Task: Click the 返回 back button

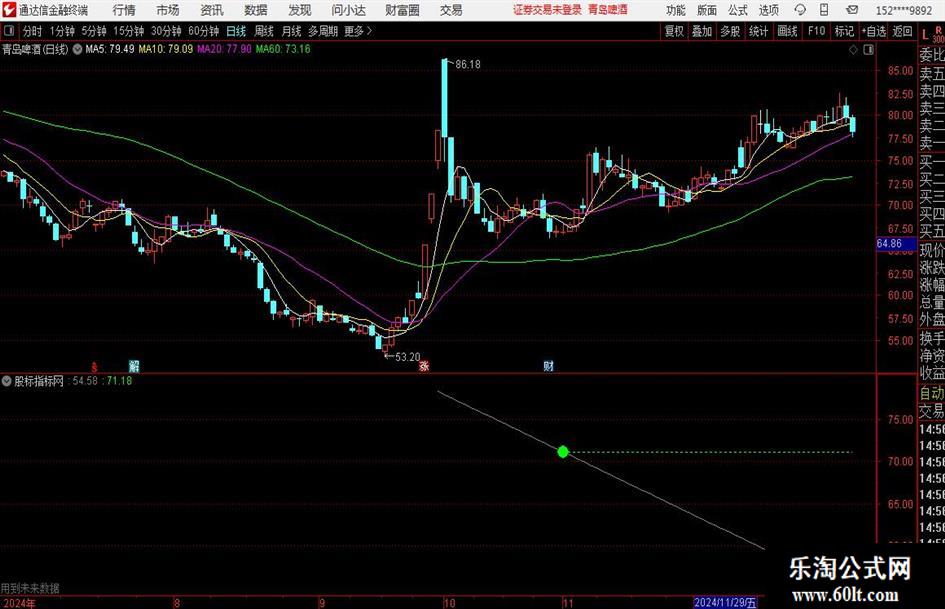Action: pyautogui.click(x=902, y=31)
